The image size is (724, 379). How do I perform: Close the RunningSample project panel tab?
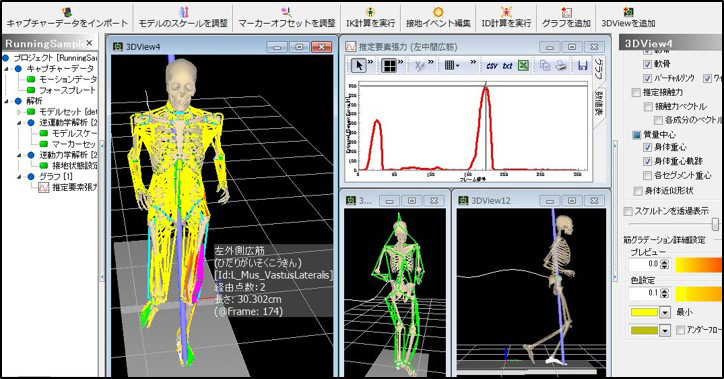(x=89, y=43)
